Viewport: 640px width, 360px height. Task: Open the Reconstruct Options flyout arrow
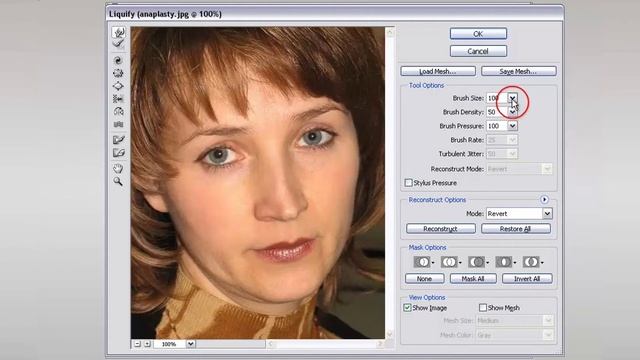coord(544,200)
